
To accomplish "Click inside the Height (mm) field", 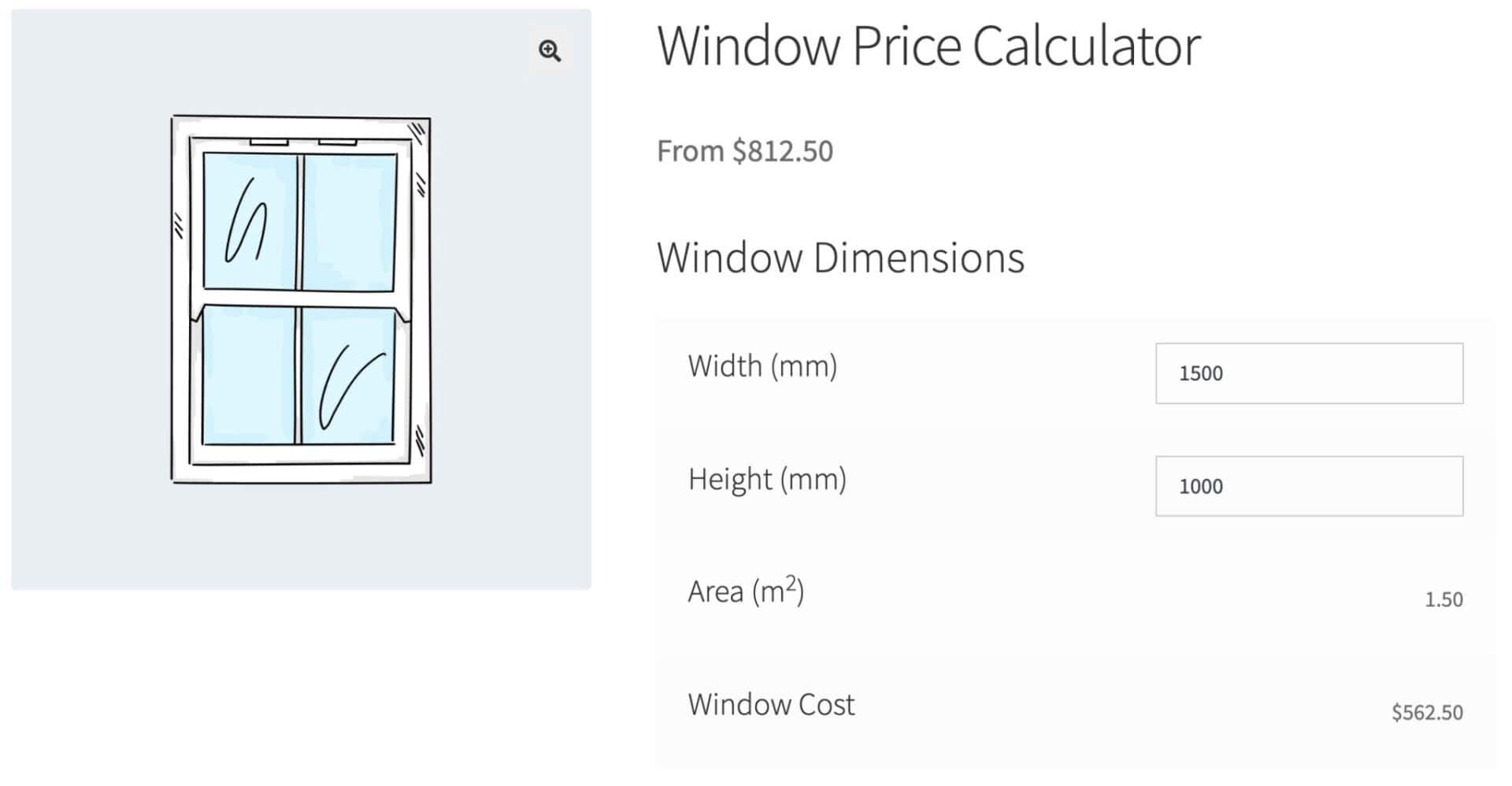I will pos(1307,486).
